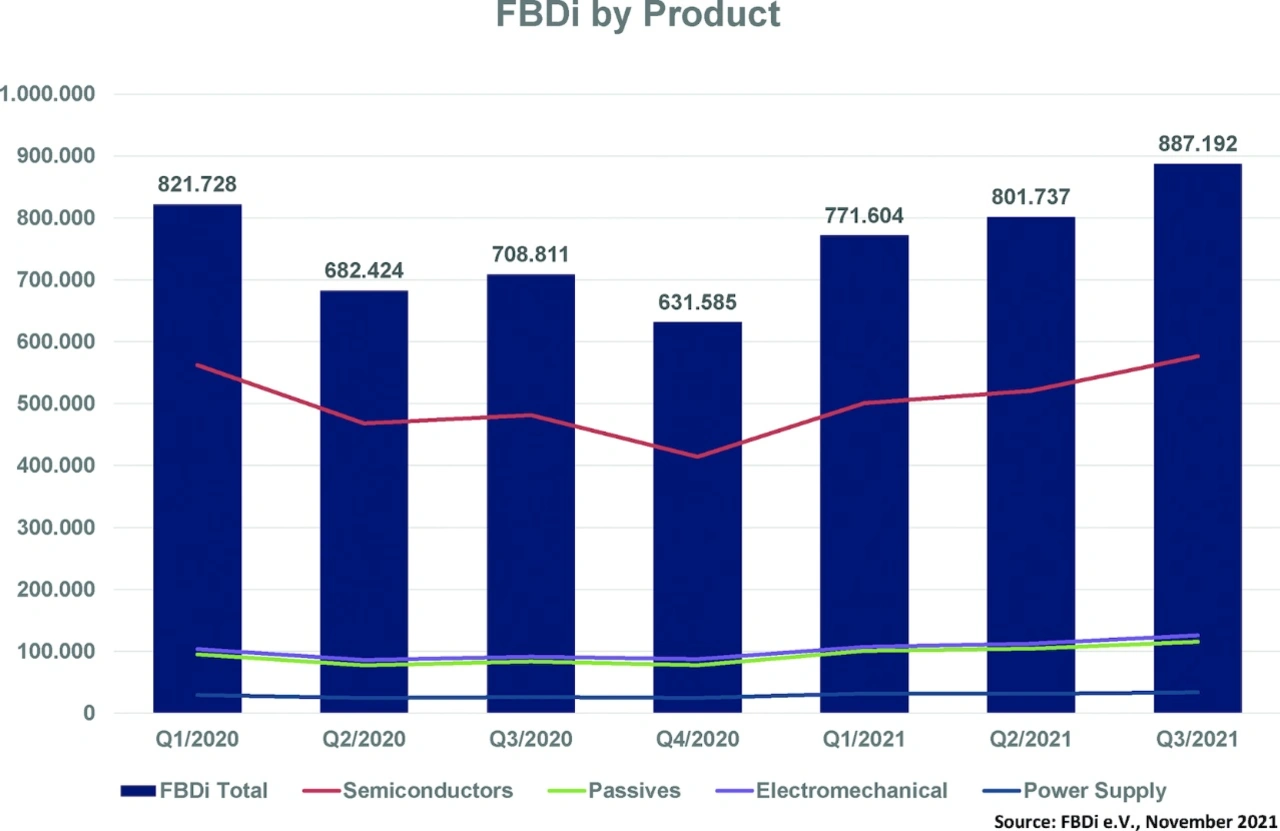
Task: Select the Electromechanical legend label
Action: [x=851, y=791]
